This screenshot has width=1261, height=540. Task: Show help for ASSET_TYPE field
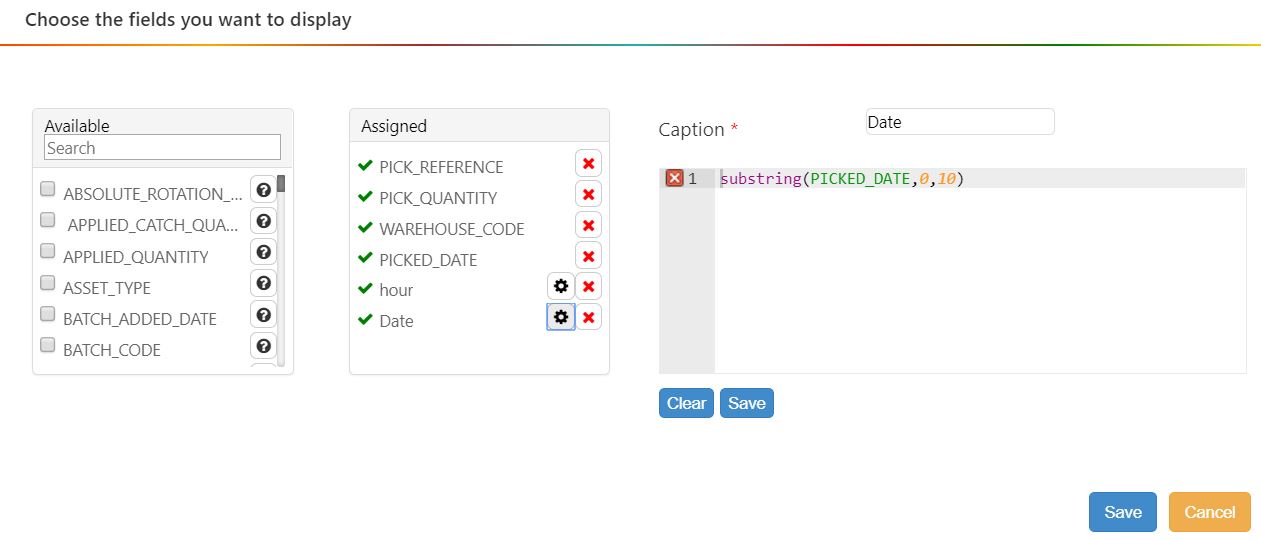(263, 285)
